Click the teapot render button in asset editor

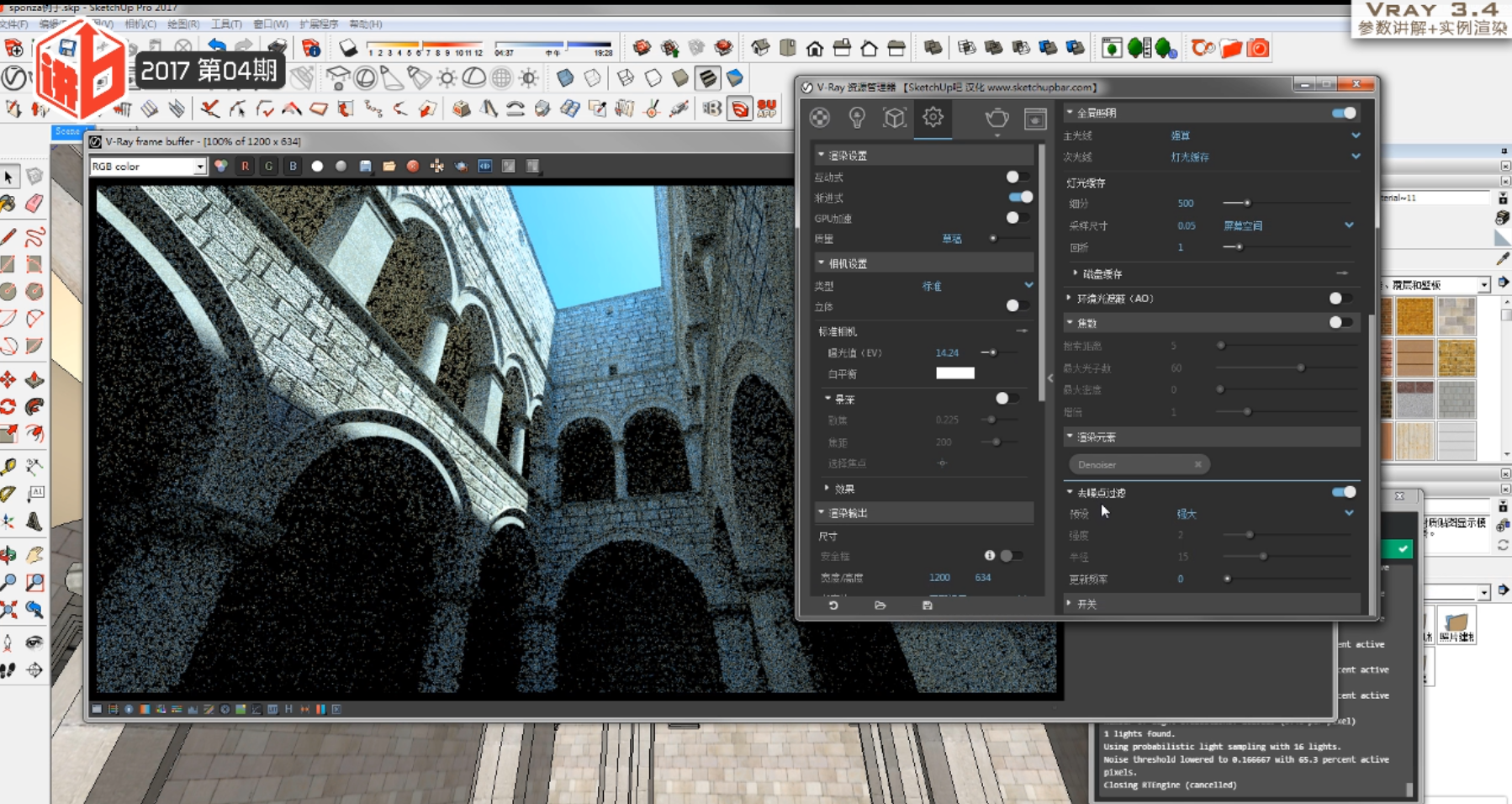997,119
